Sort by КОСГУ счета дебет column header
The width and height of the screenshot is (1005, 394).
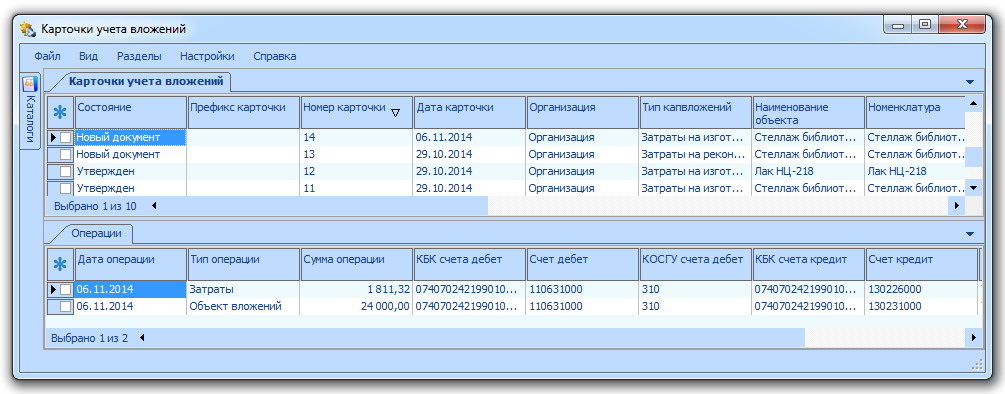click(695, 265)
